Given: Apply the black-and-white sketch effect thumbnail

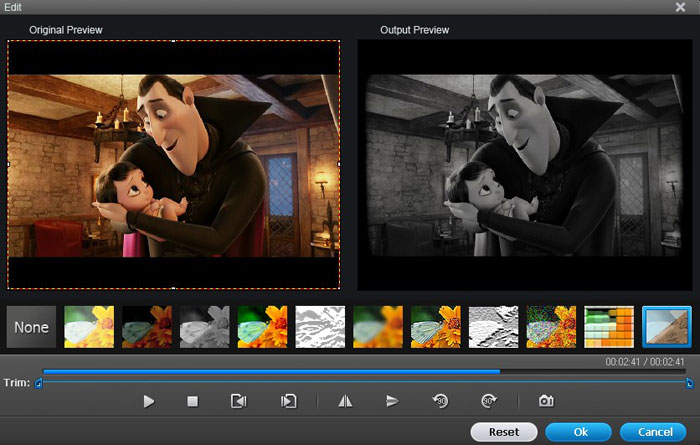Looking at the screenshot, I should coord(320,327).
